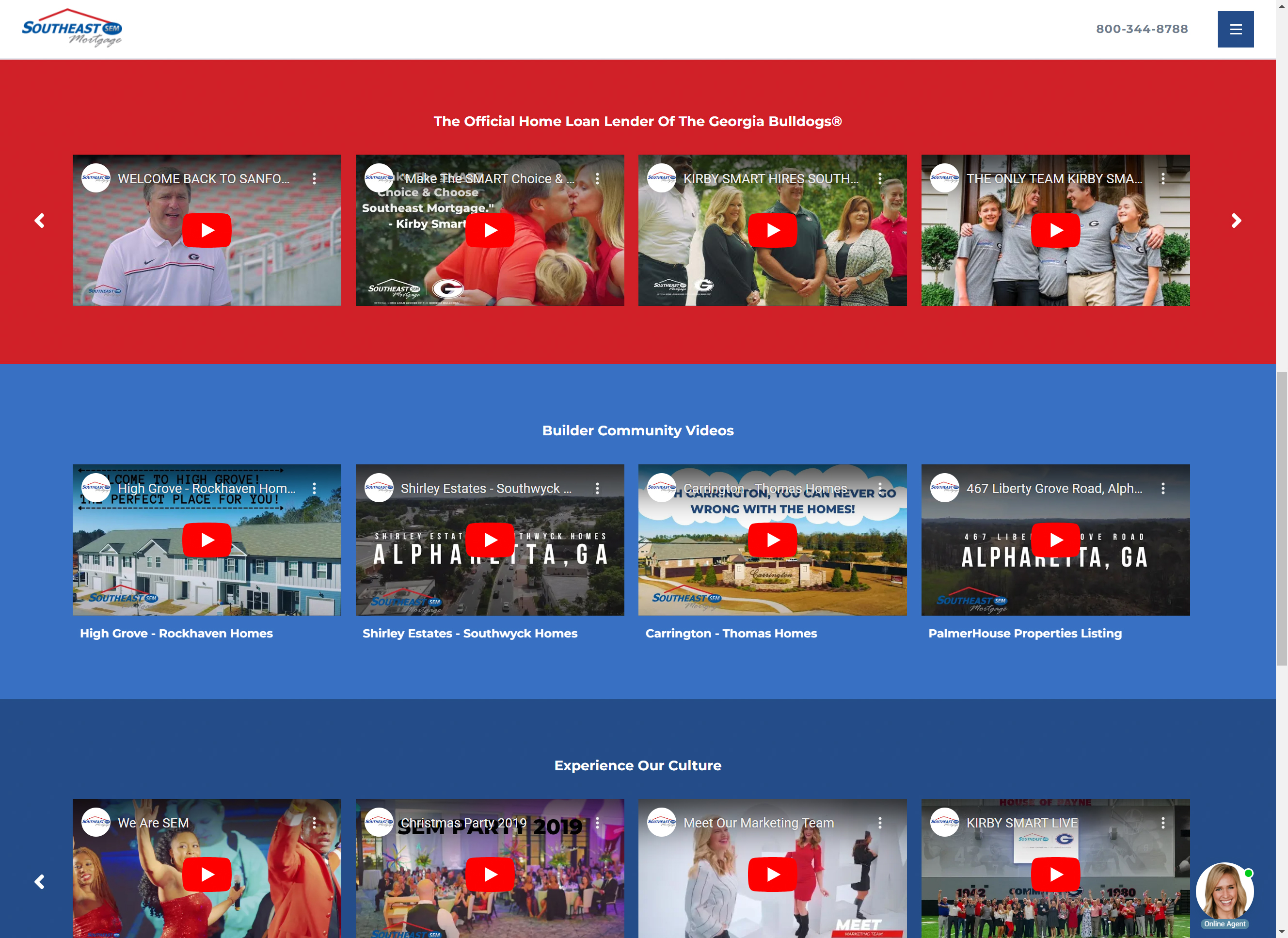Screen dimensions: 1288x938
Task: Go to previous Georgia Bulldogs video
Action: (x=39, y=221)
